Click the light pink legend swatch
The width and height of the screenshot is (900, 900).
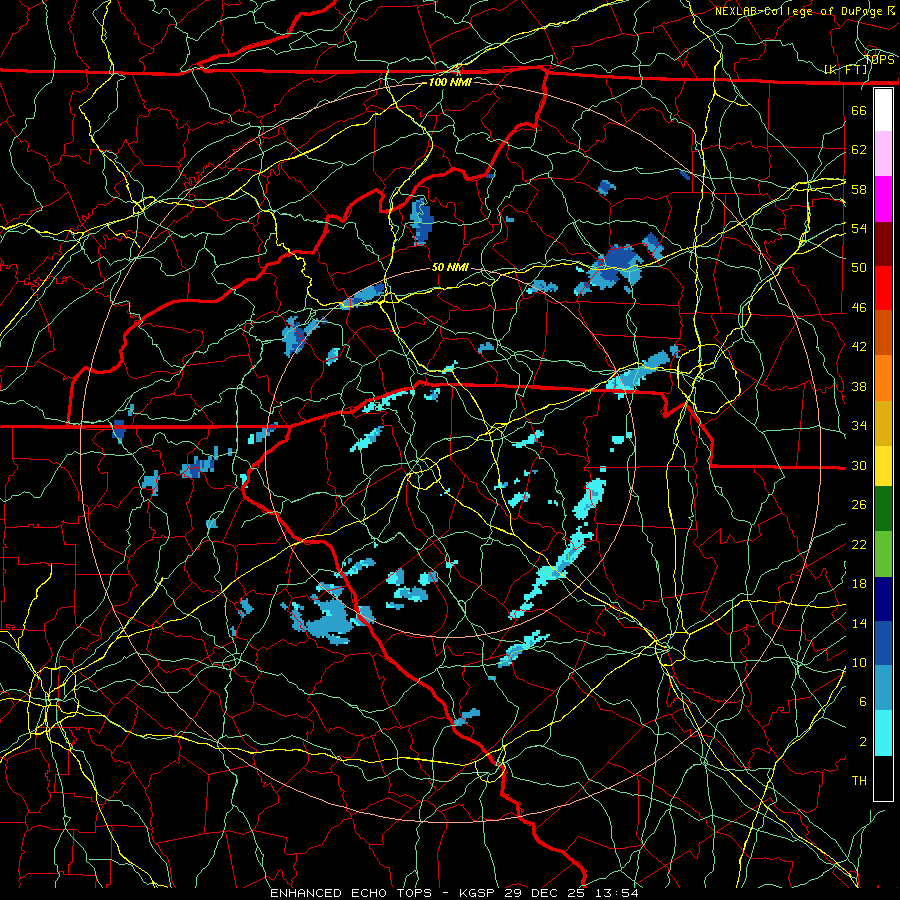click(883, 153)
